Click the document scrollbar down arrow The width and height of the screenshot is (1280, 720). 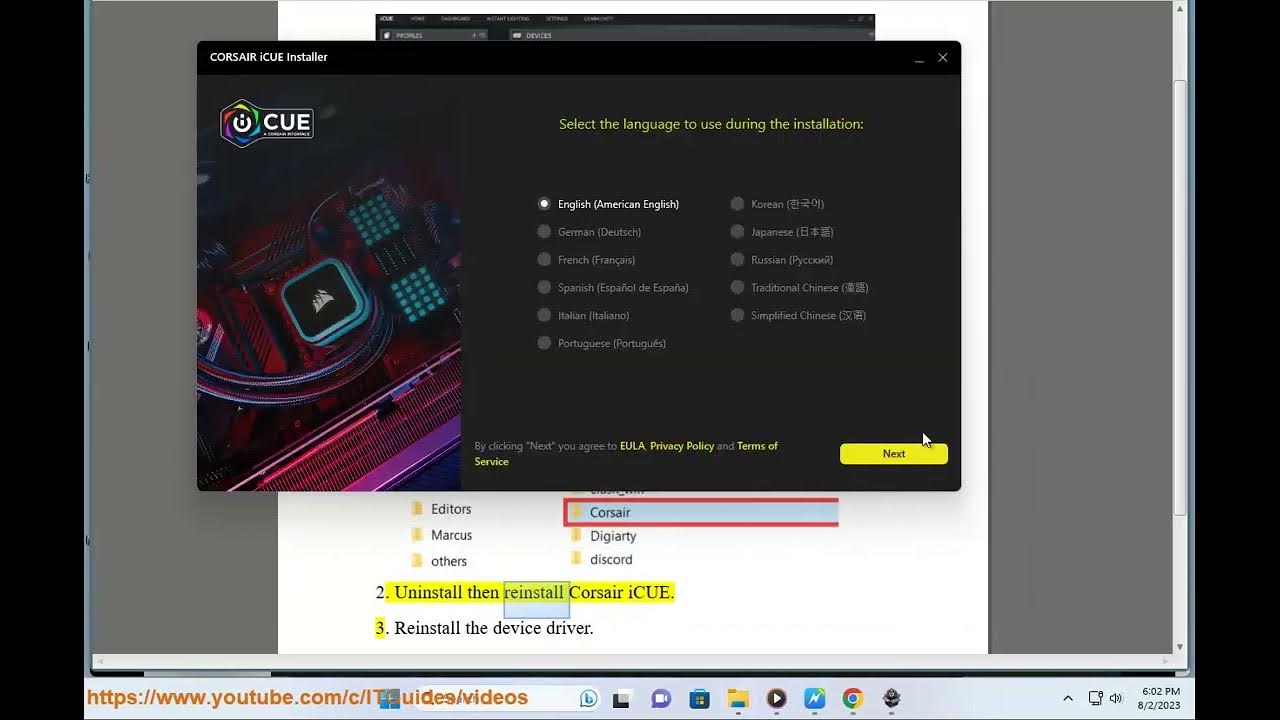coord(1180,647)
